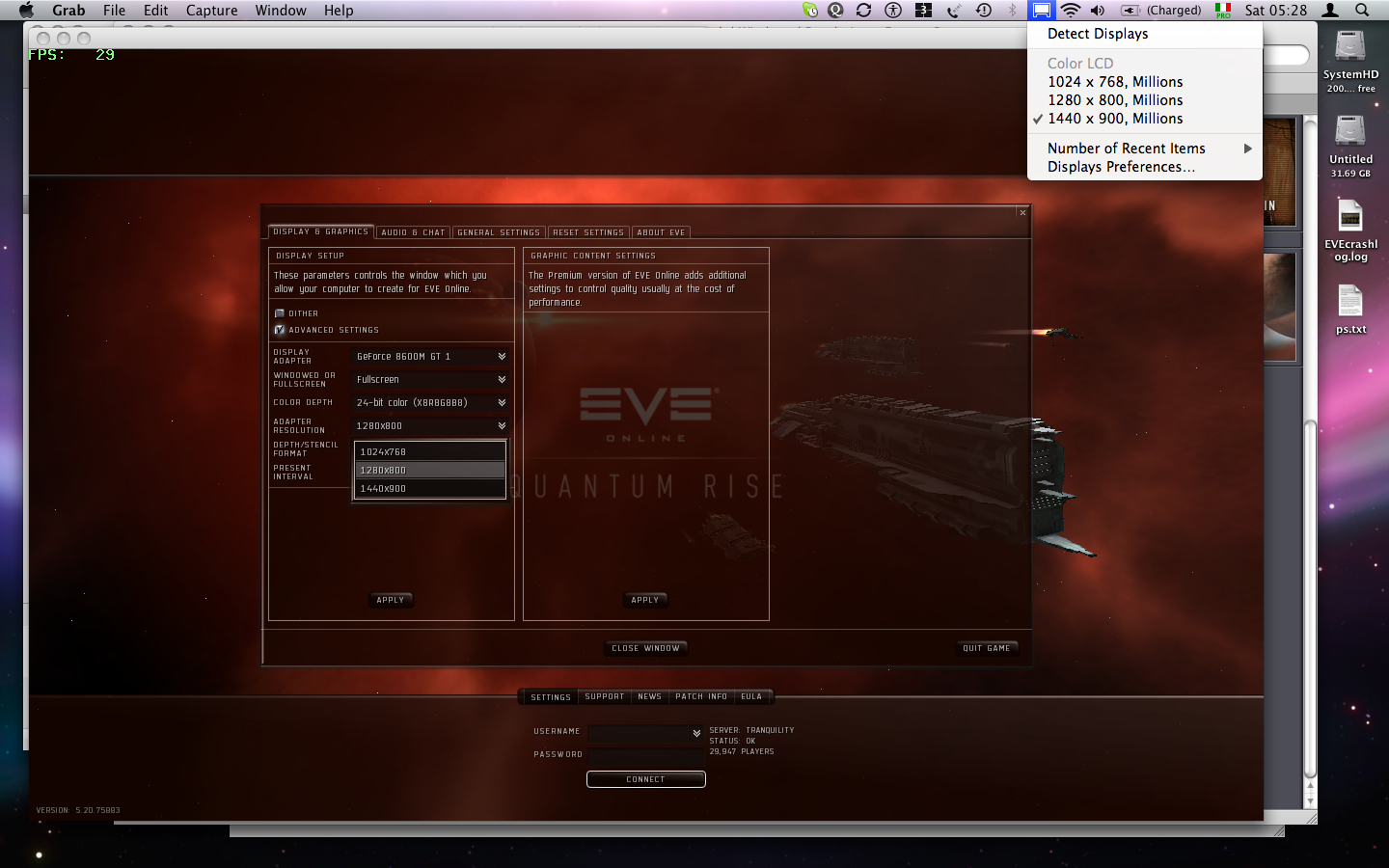
Task: Open the Edit menu
Action: [x=155, y=10]
